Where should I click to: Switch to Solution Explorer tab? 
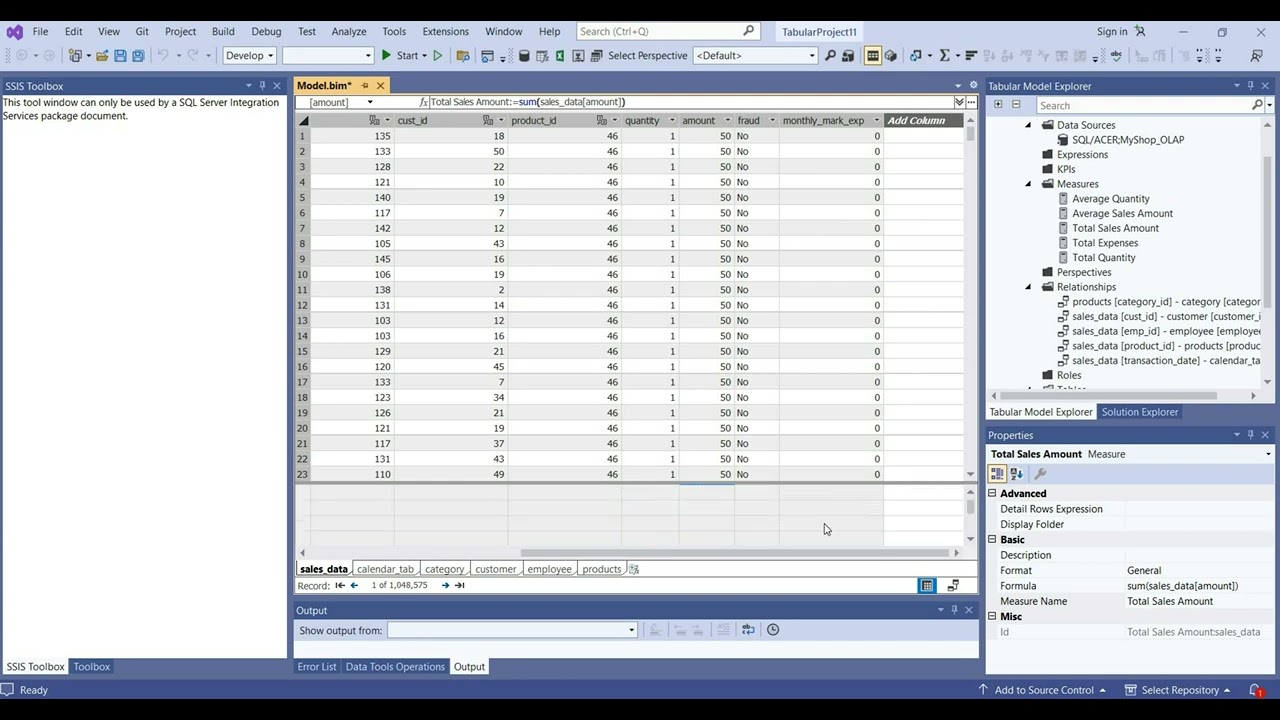click(x=1140, y=412)
